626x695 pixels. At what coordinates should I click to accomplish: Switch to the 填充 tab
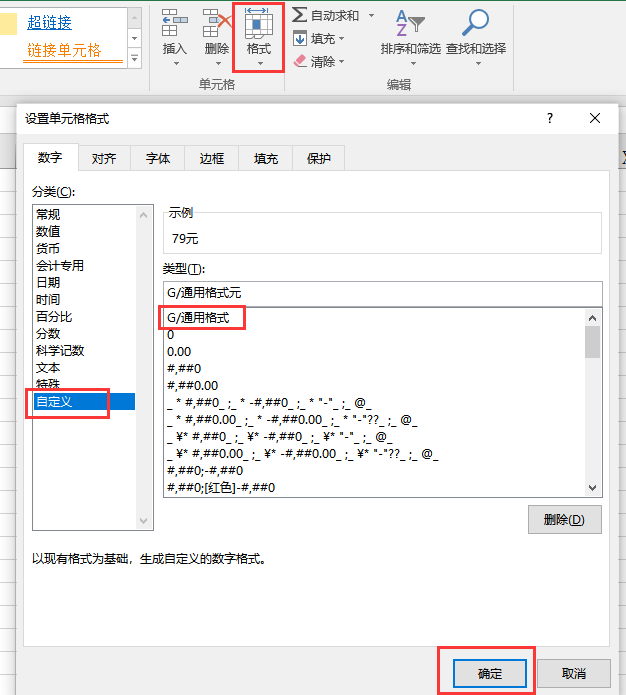coord(266,158)
